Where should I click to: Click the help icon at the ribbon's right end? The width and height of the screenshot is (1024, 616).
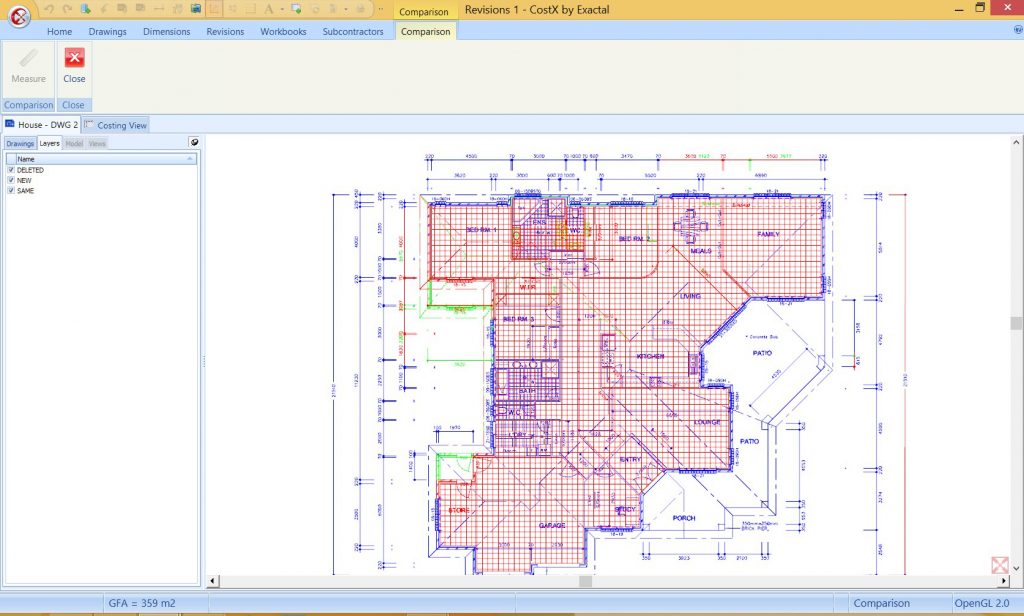pos(1017,30)
